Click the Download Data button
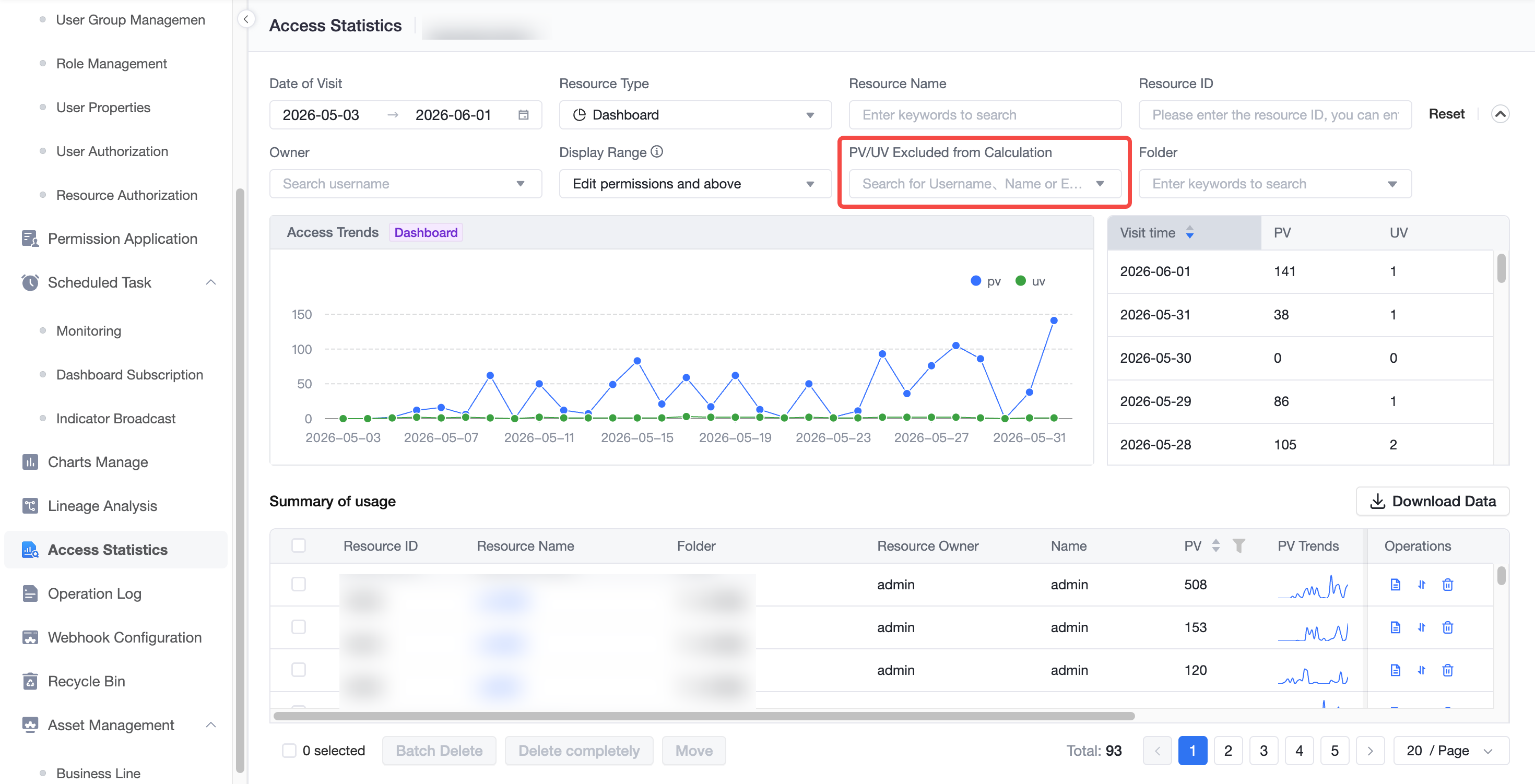 [1432, 501]
